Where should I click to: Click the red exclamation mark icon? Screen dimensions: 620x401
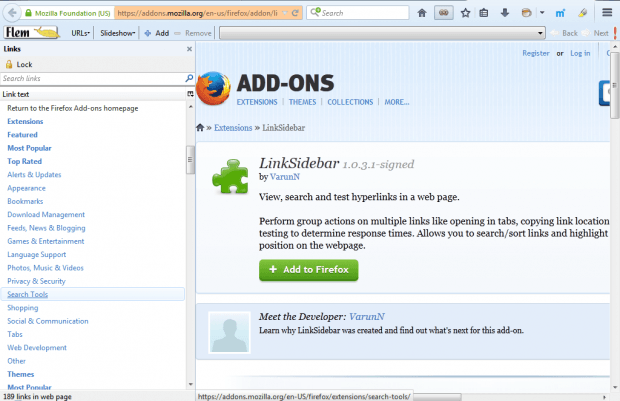(615, 33)
